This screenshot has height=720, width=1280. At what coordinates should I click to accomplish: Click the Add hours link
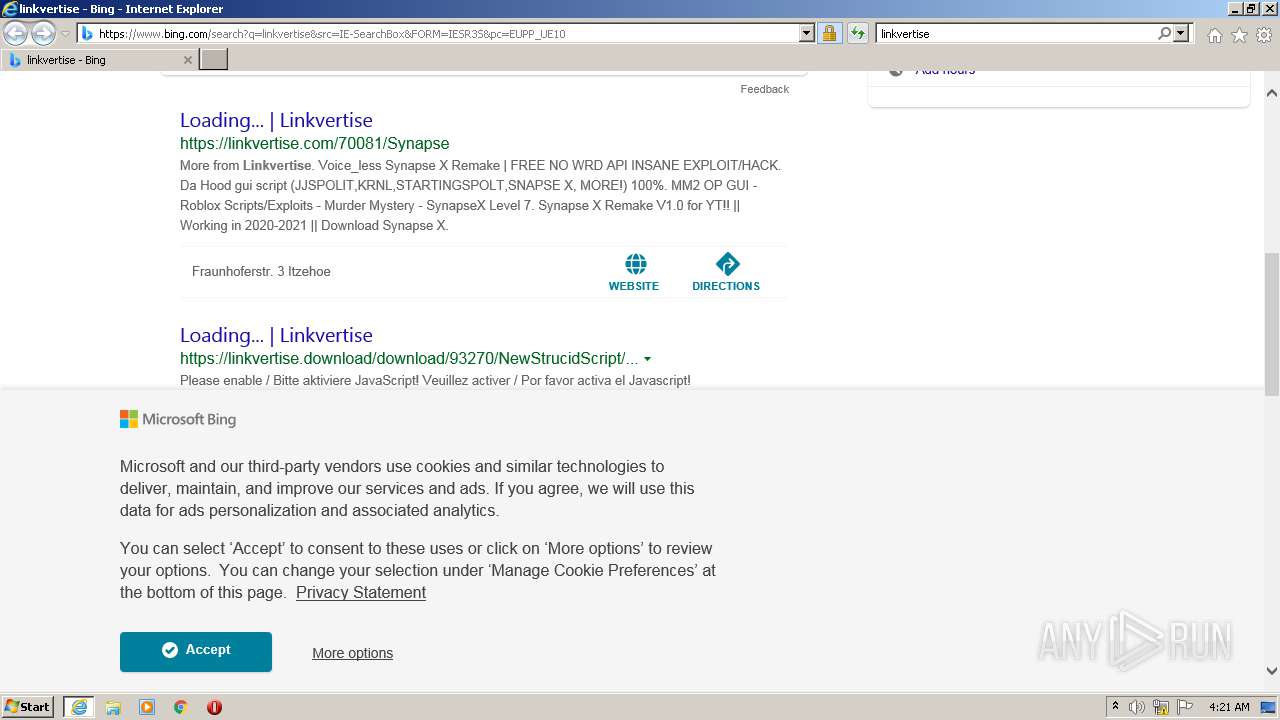tap(945, 69)
